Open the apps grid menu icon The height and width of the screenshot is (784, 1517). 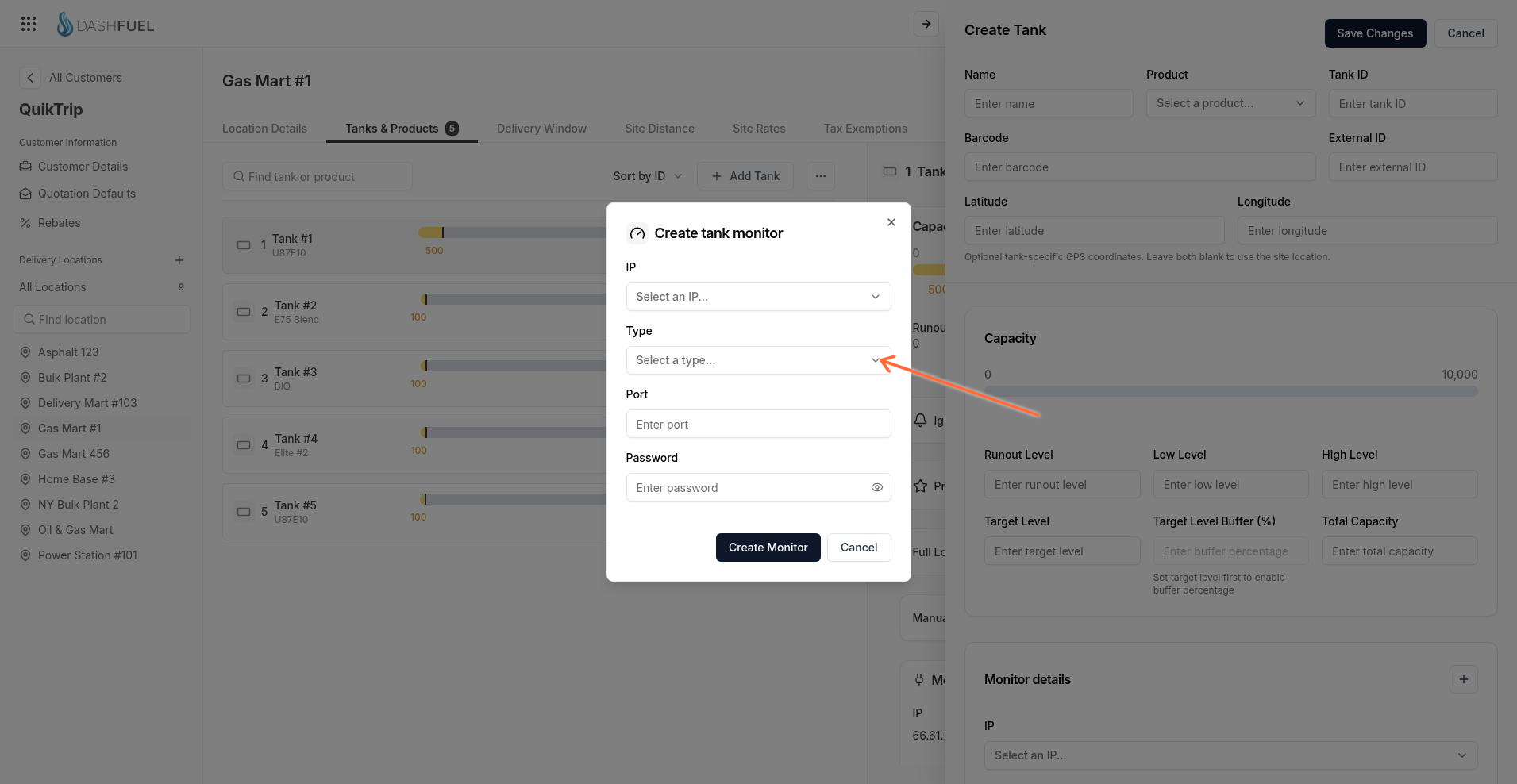click(29, 24)
